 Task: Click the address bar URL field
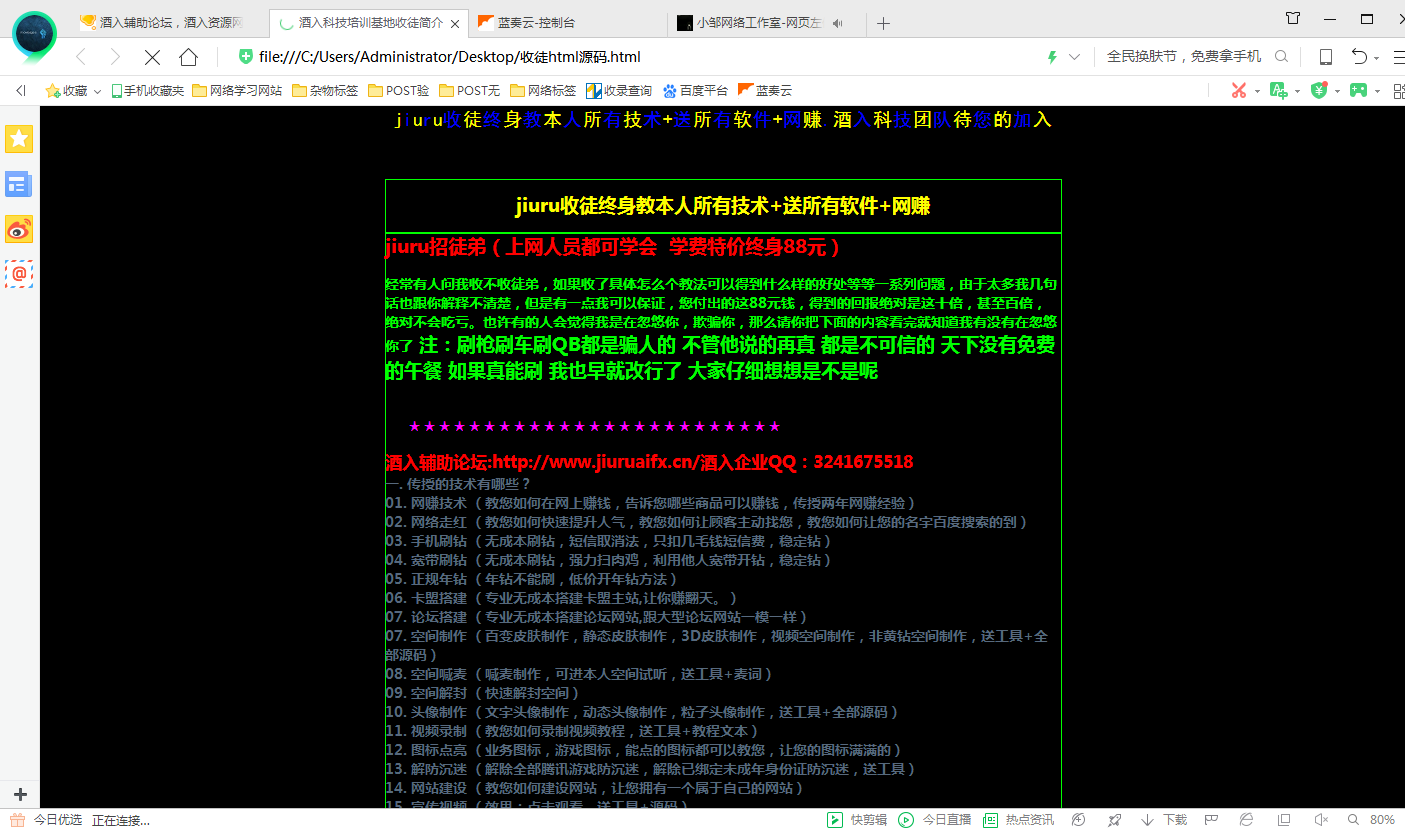pyautogui.click(x=640, y=57)
